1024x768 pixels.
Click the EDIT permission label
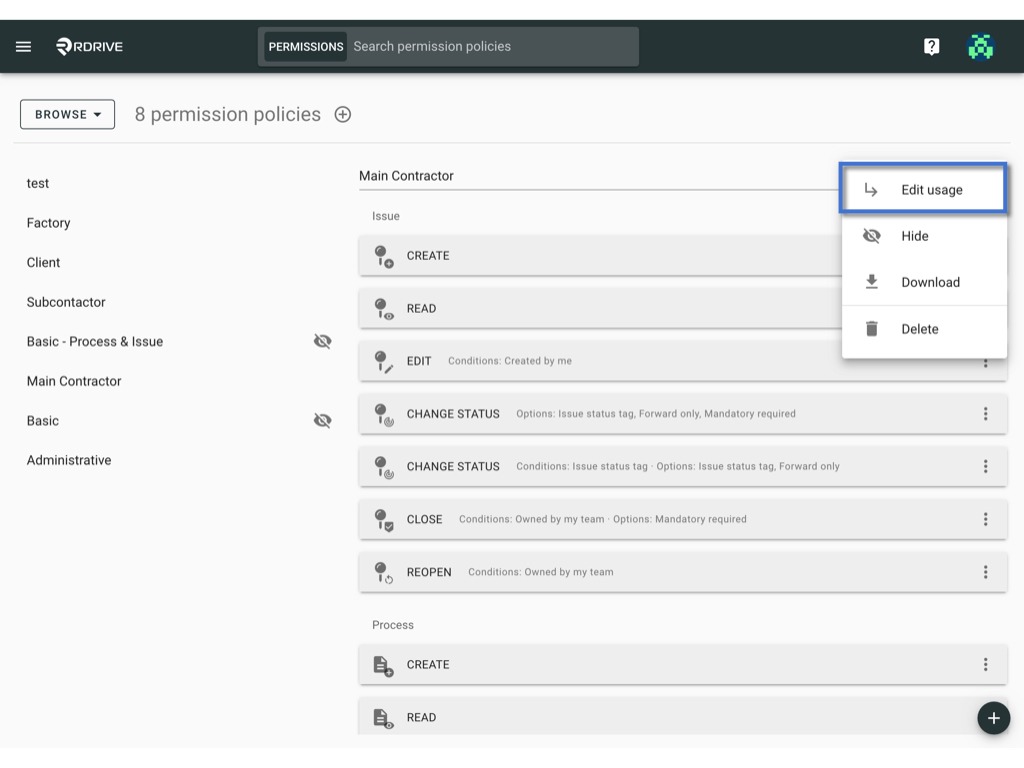click(419, 361)
